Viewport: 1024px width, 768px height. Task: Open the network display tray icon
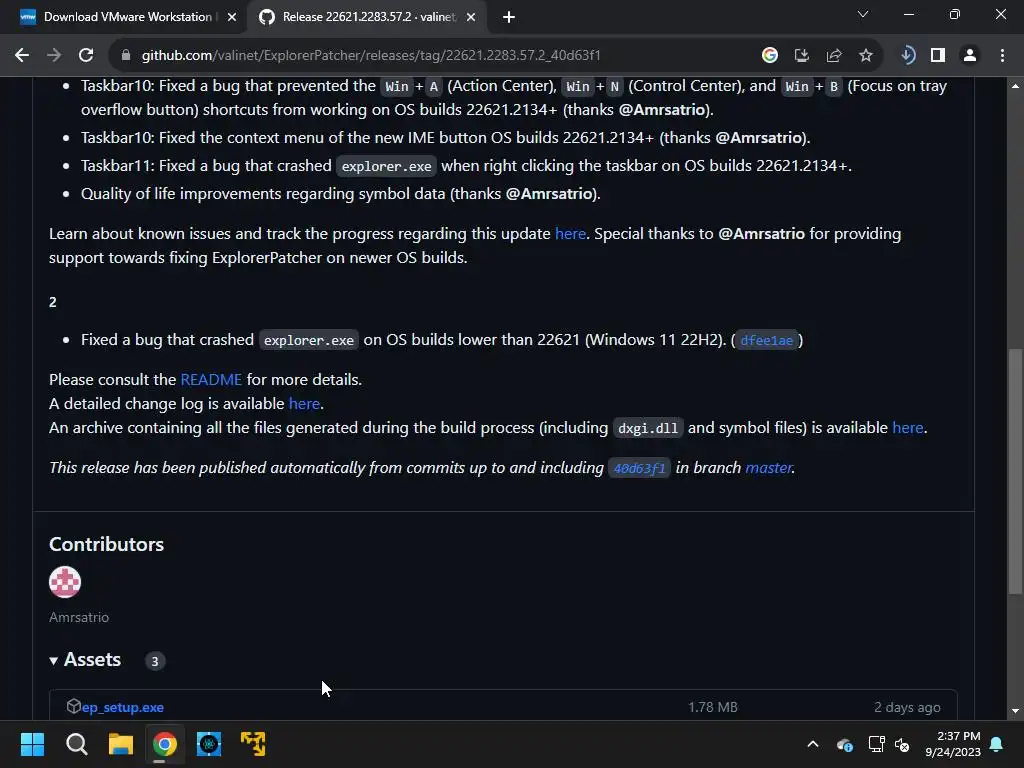click(x=876, y=744)
